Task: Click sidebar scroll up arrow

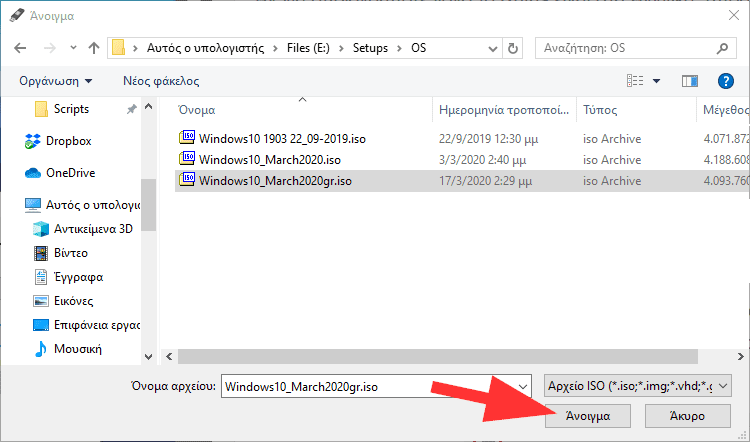Action: click(x=148, y=107)
